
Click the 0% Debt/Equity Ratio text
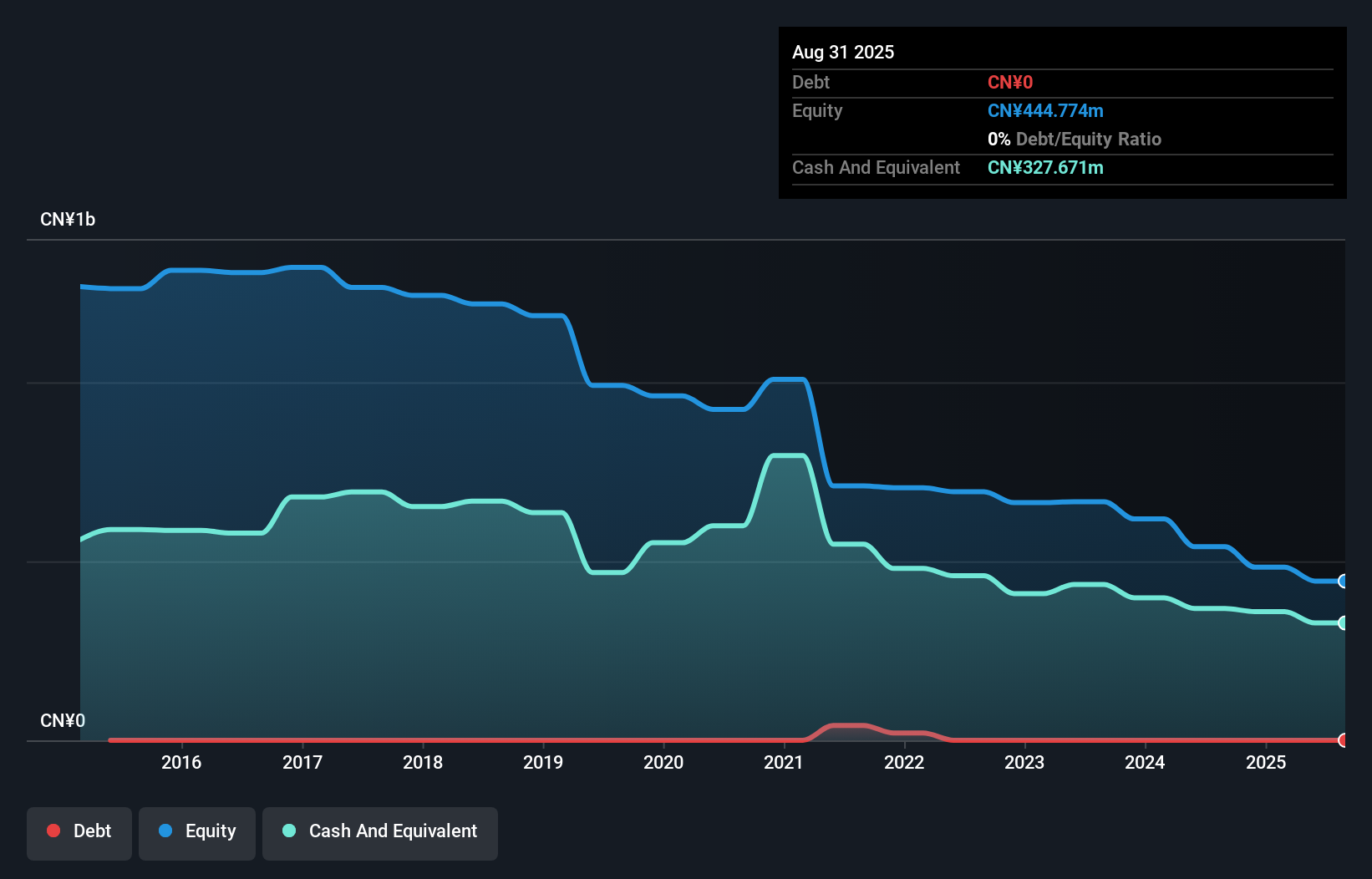coord(1075,139)
